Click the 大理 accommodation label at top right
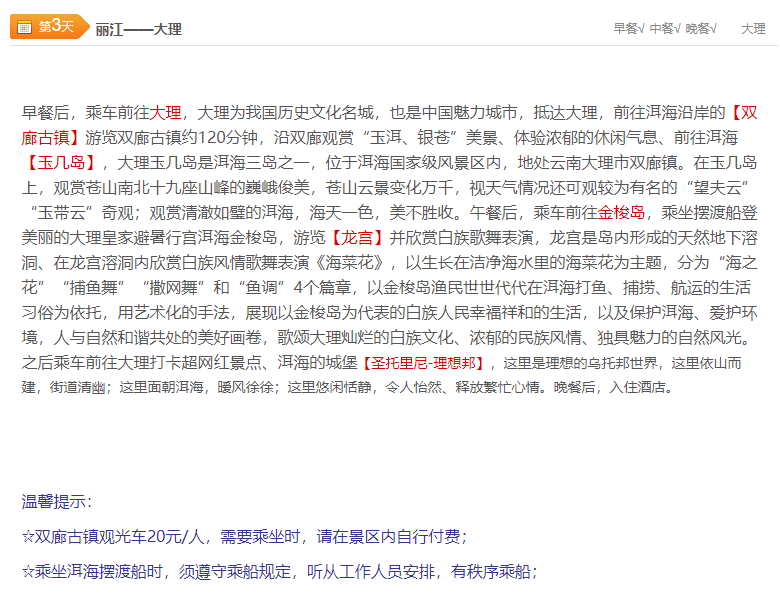 [x=753, y=29]
